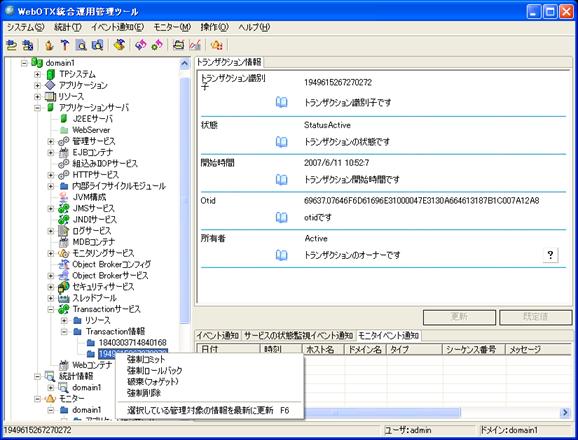Select the モニタイベント通知 tab
The height and width of the screenshot is (440, 578).
click(389, 335)
